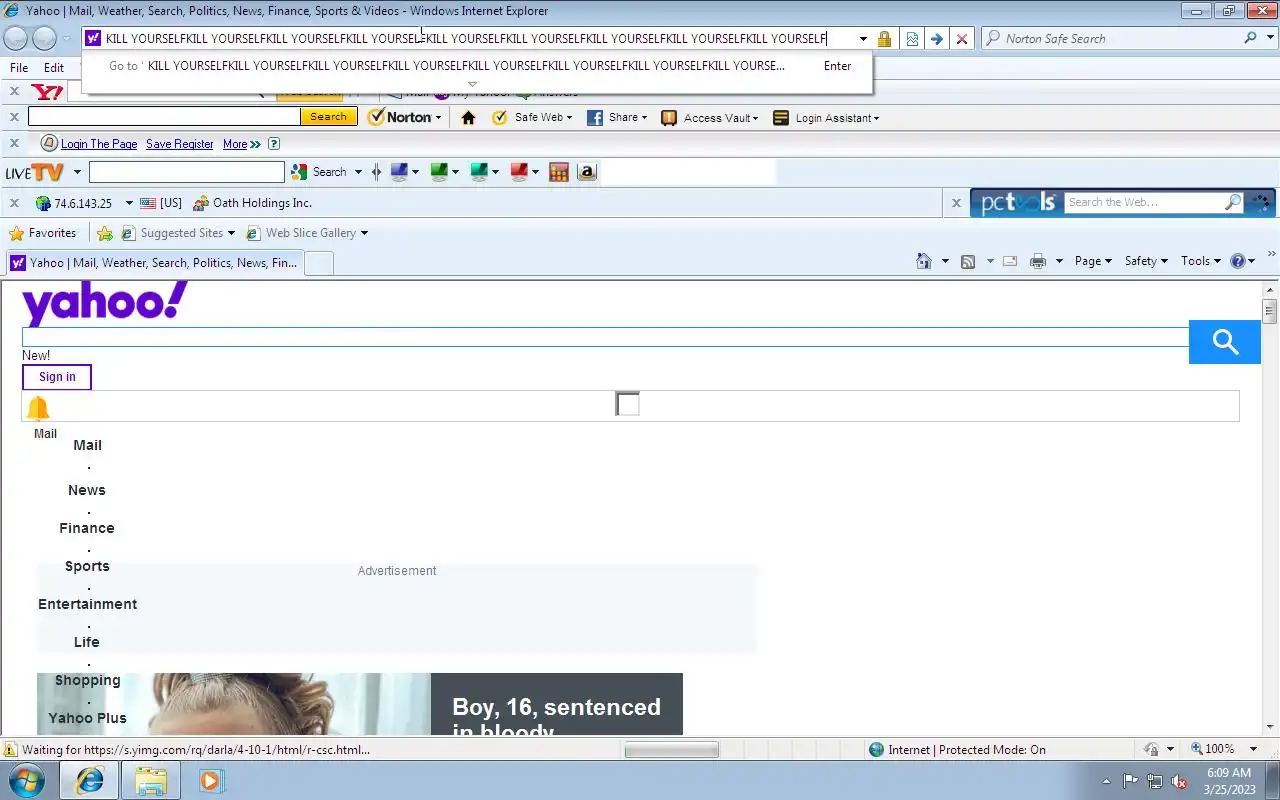1280x800 pixels.
Task: Expand the IP address 74.6.143.25 dropdown arrow
Action: tap(129, 203)
